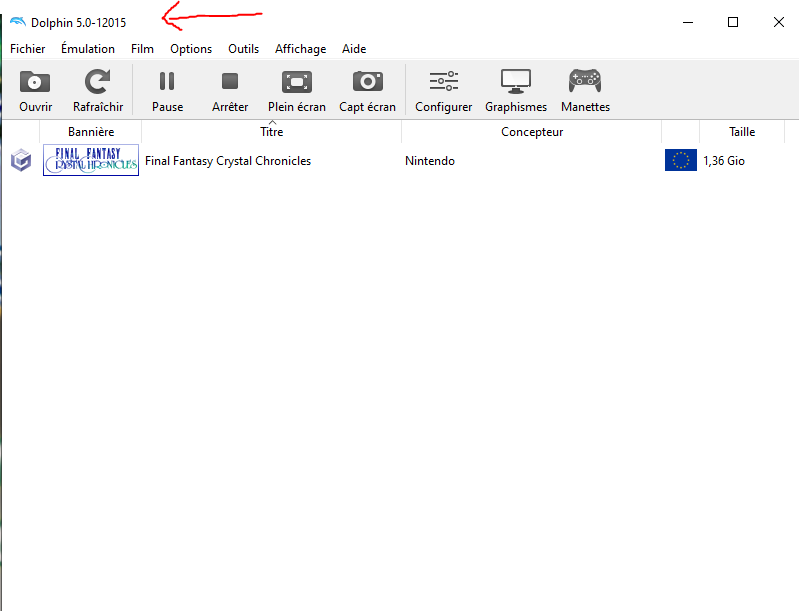Select the Final Fantasy Crystal Chronicles title
Viewport: 799px width, 611px height.
point(228,161)
